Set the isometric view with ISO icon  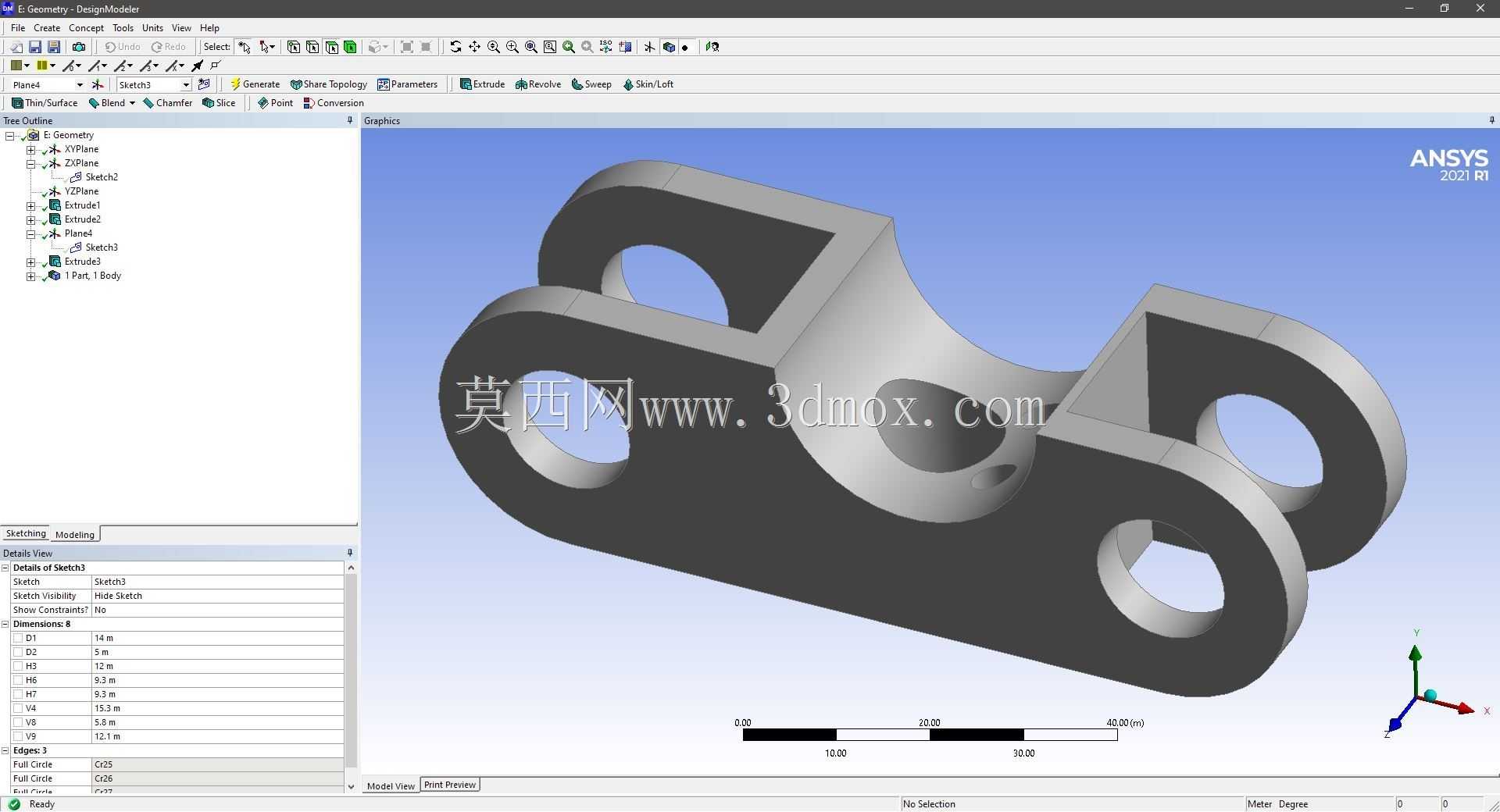click(x=606, y=47)
